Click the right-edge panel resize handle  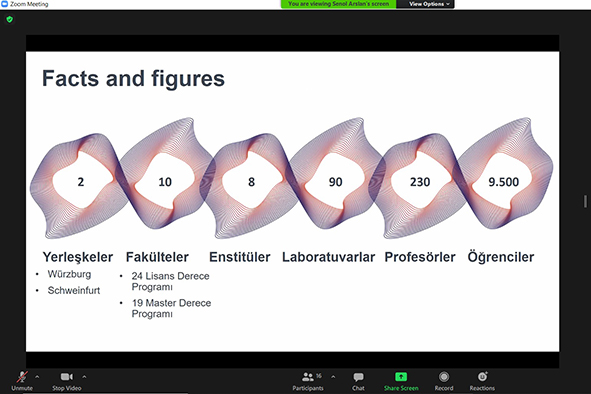tap(585, 201)
